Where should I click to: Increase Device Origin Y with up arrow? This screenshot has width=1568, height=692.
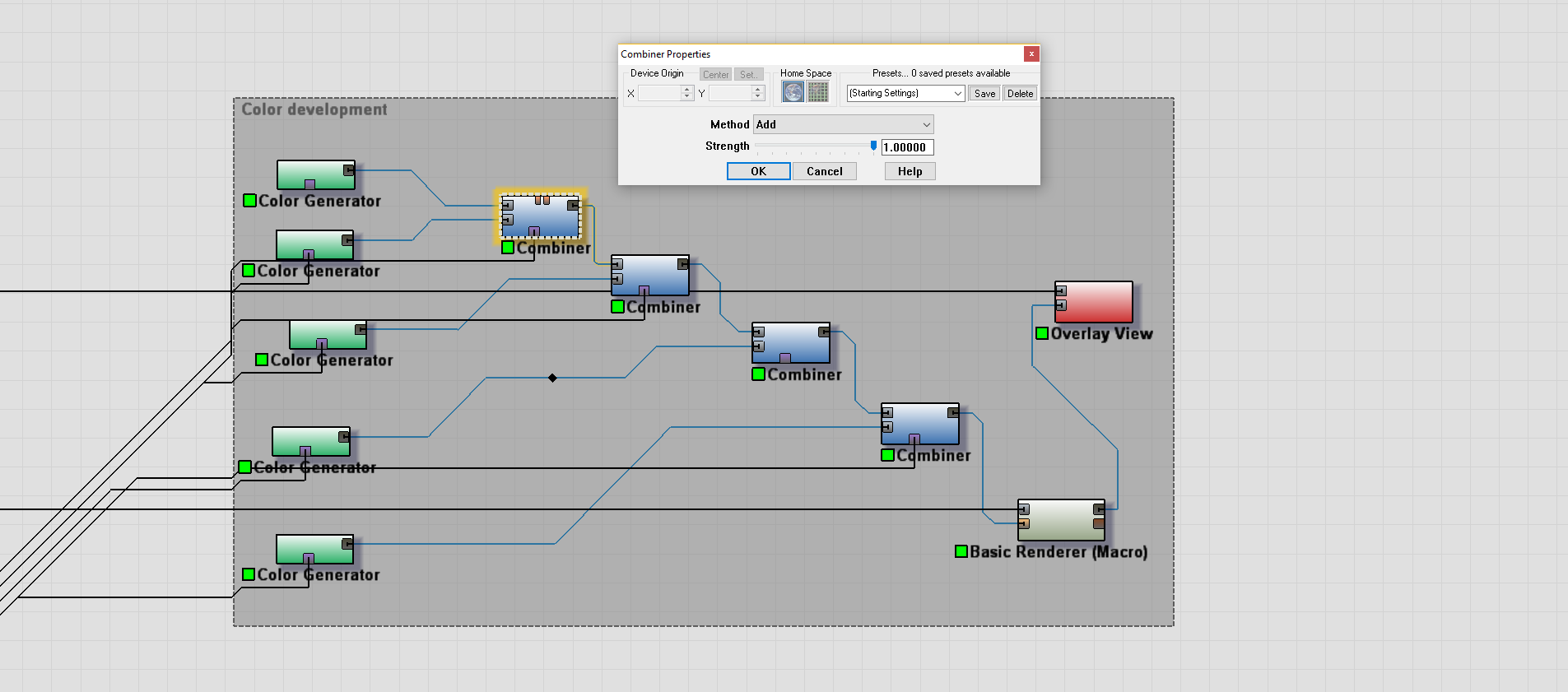pos(758,90)
